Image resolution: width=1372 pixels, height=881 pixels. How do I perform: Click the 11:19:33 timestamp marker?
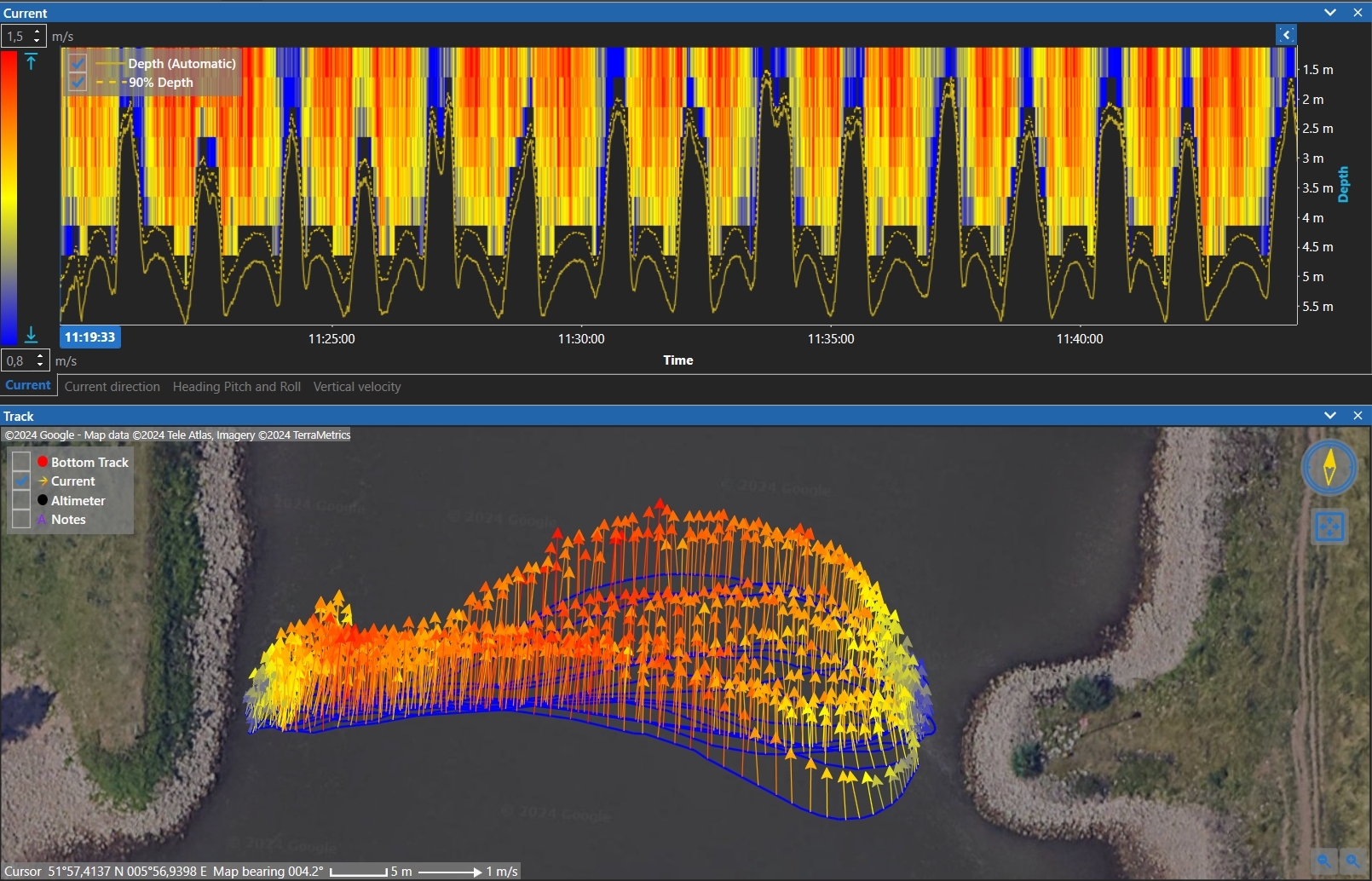pos(89,337)
